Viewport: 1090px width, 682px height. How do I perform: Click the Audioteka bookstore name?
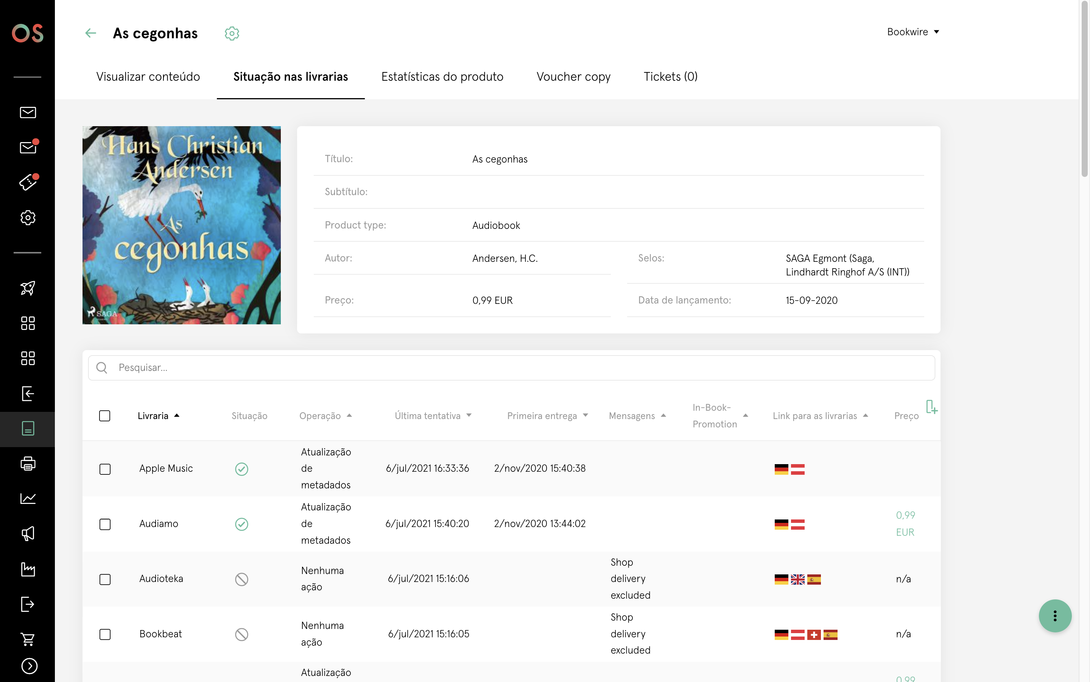click(161, 578)
